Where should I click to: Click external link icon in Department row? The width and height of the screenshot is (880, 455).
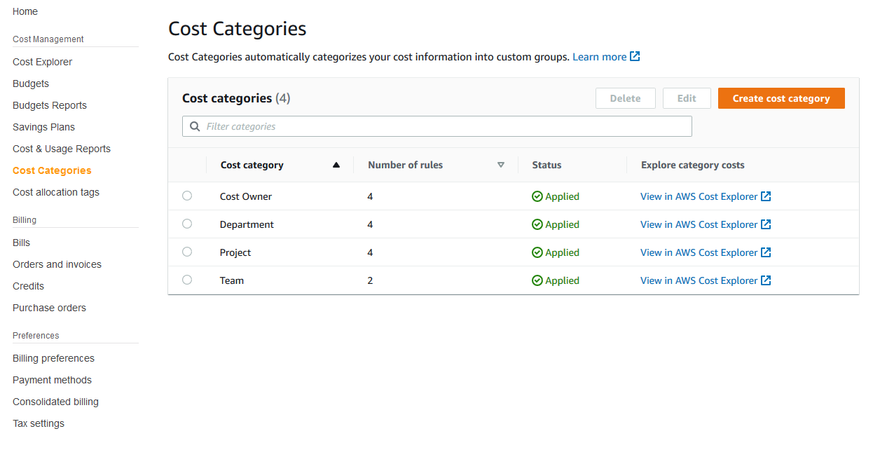[766, 225]
